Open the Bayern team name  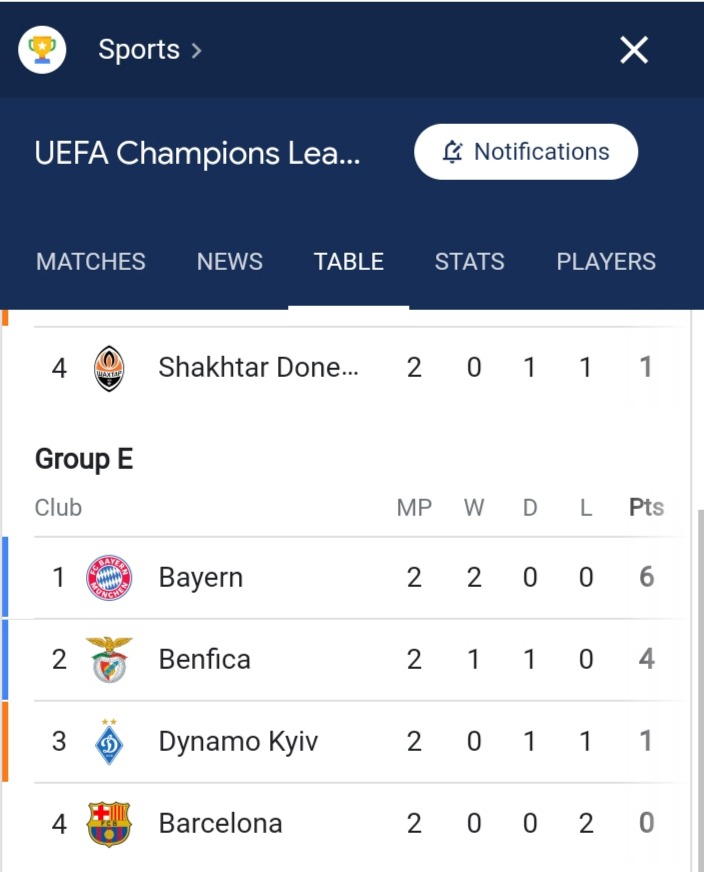point(201,577)
